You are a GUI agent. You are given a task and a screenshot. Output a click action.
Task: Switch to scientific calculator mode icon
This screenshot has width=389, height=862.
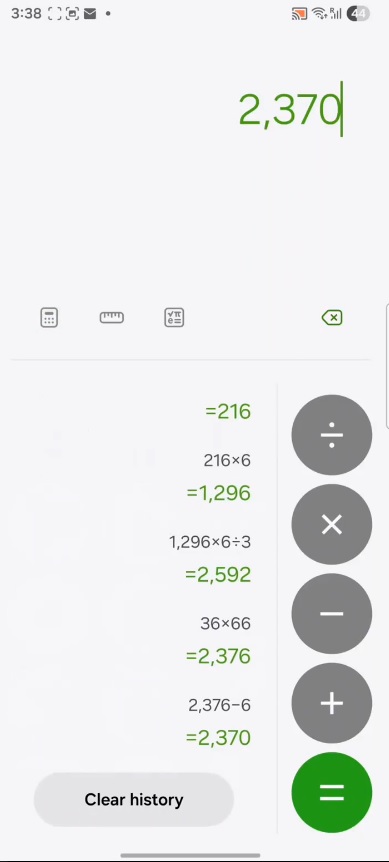[174, 317]
